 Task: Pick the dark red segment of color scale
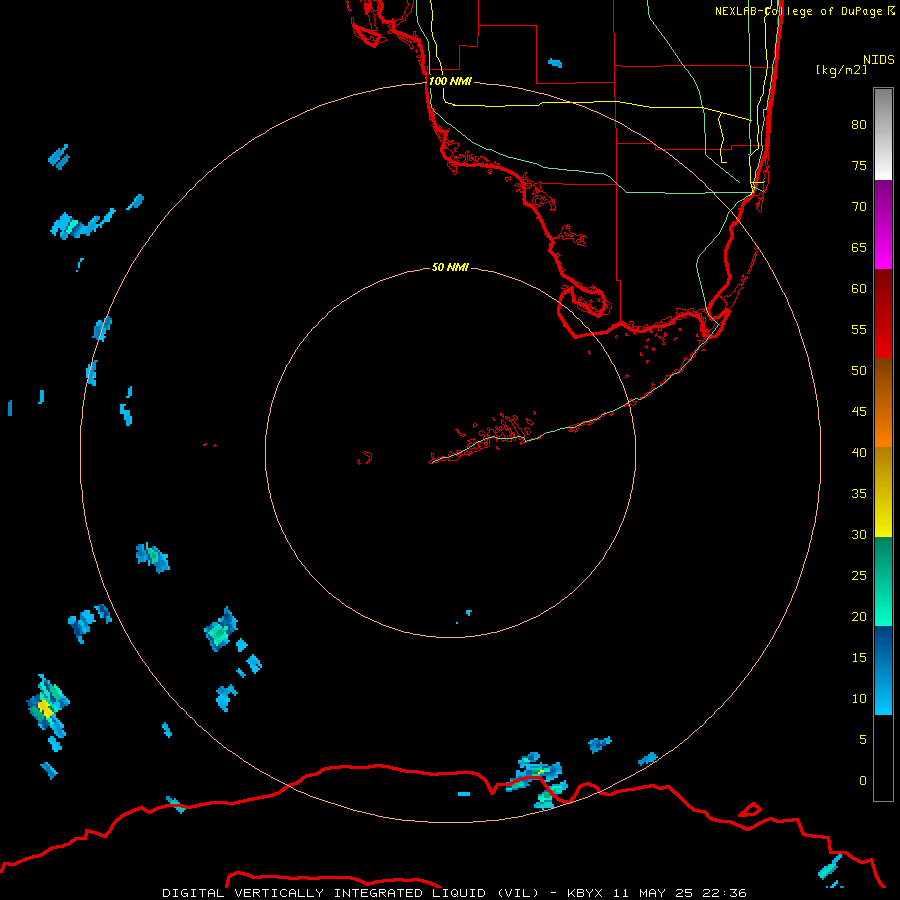pos(883,314)
